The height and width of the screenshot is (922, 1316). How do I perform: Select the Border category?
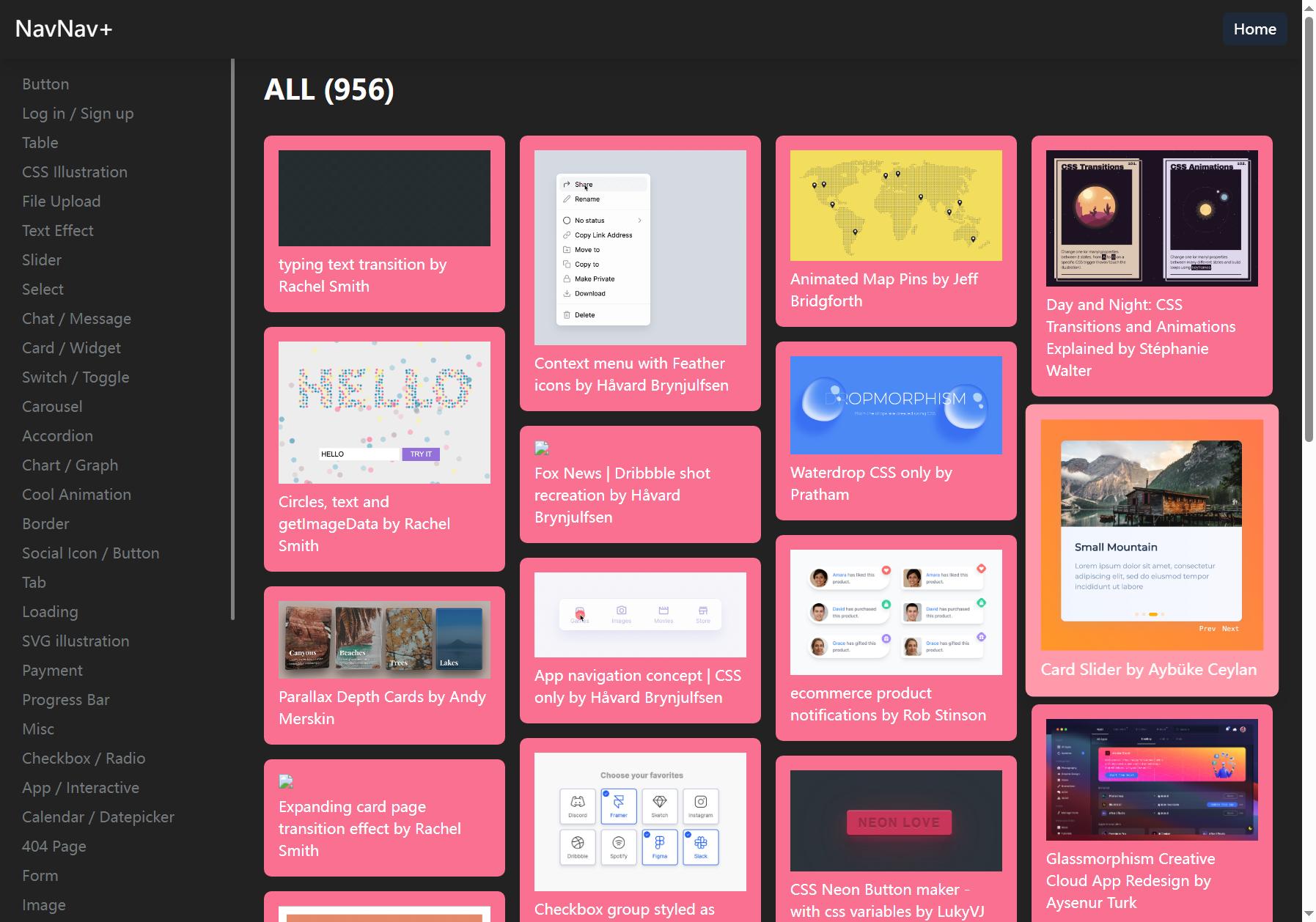(45, 524)
